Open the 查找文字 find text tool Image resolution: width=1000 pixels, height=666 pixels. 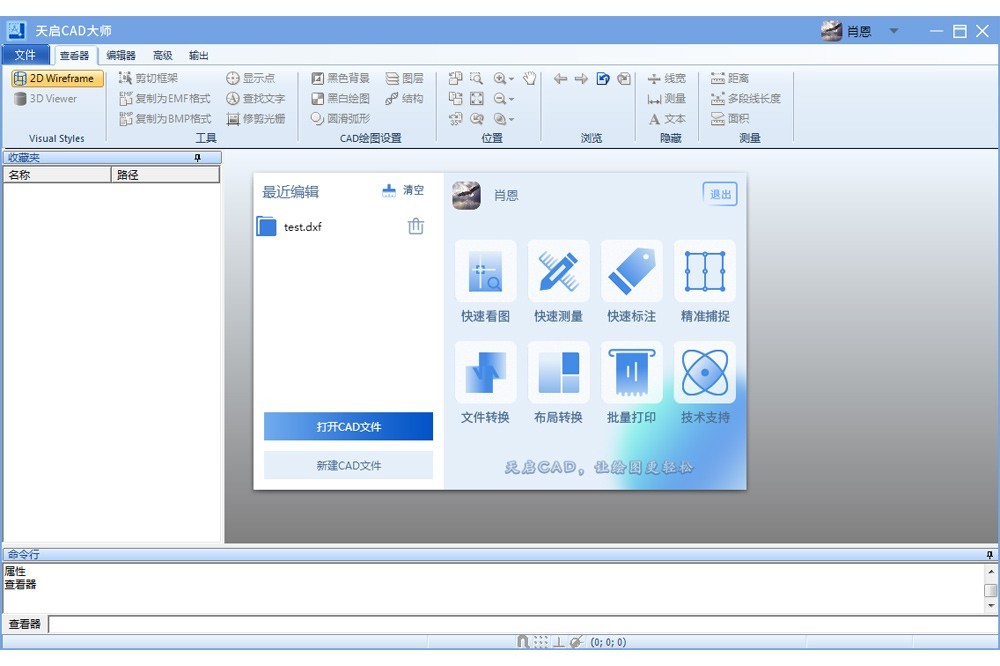pos(256,99)
